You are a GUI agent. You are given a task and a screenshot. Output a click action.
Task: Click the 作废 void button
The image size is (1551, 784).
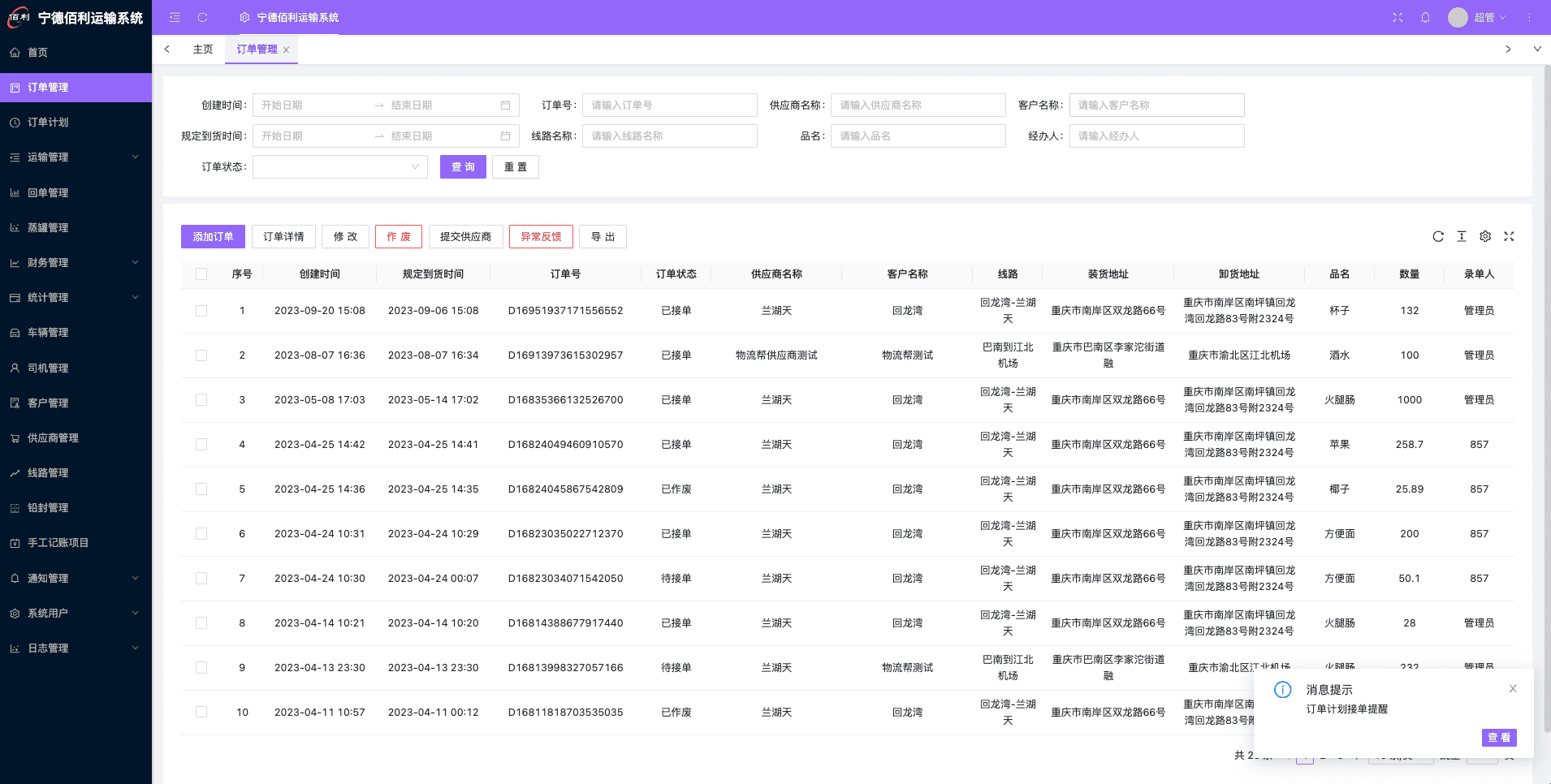399,236
